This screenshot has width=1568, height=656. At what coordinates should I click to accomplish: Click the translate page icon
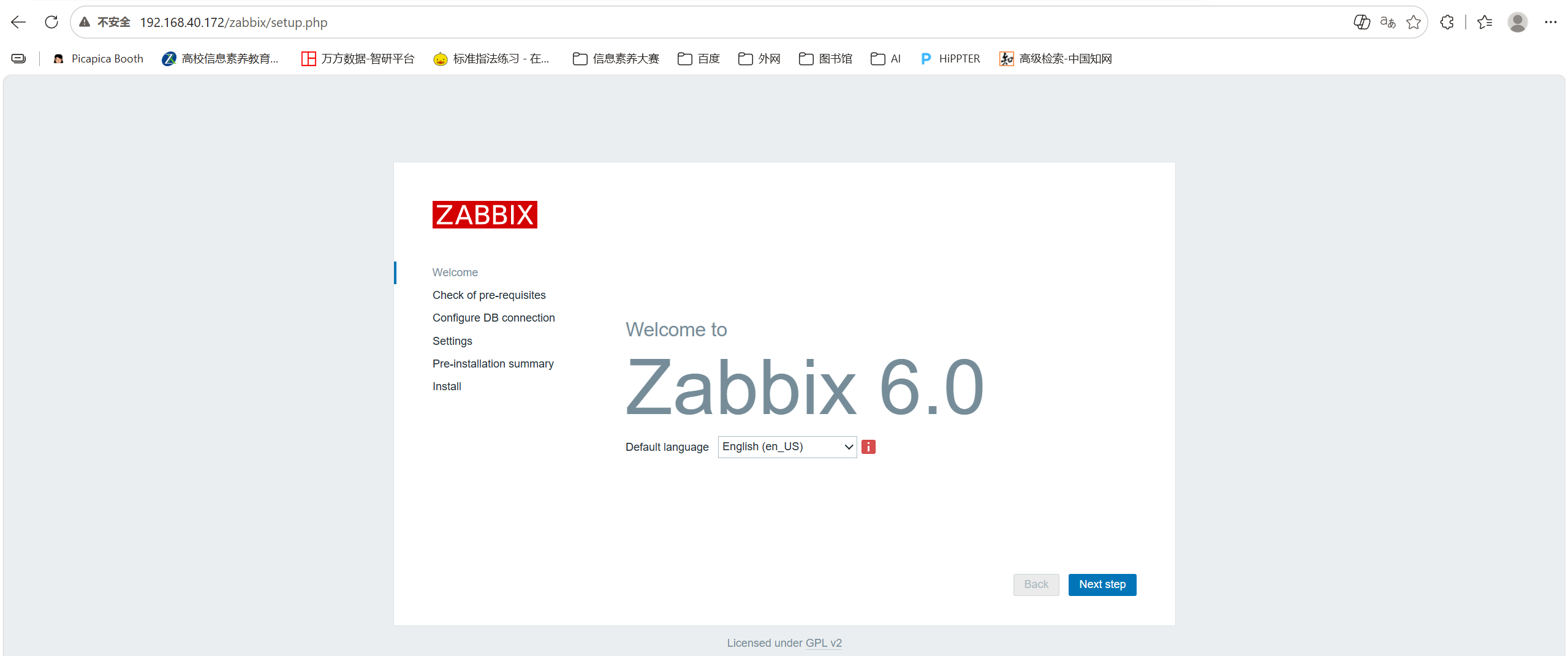[x=1388, y=23]
